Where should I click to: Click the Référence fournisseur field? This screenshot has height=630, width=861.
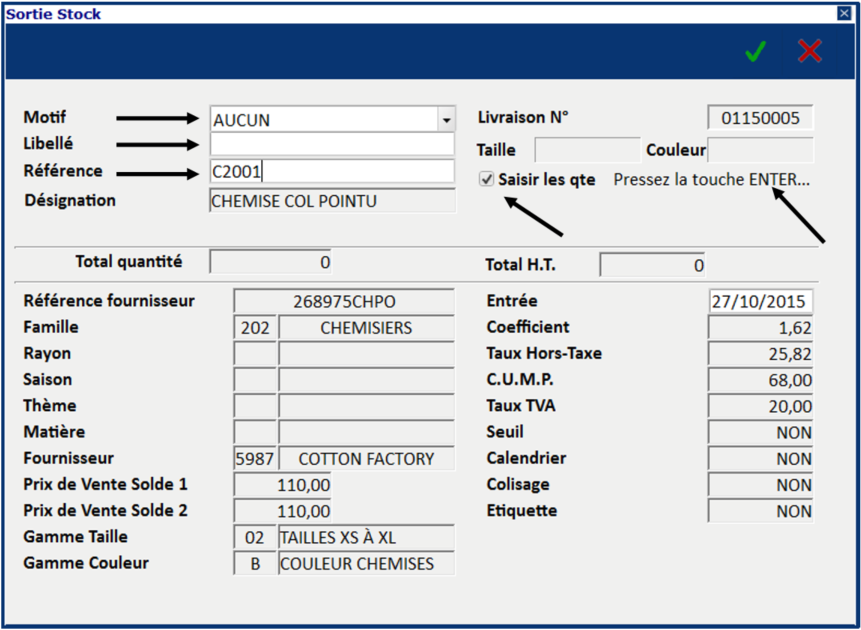pos(344,301)
